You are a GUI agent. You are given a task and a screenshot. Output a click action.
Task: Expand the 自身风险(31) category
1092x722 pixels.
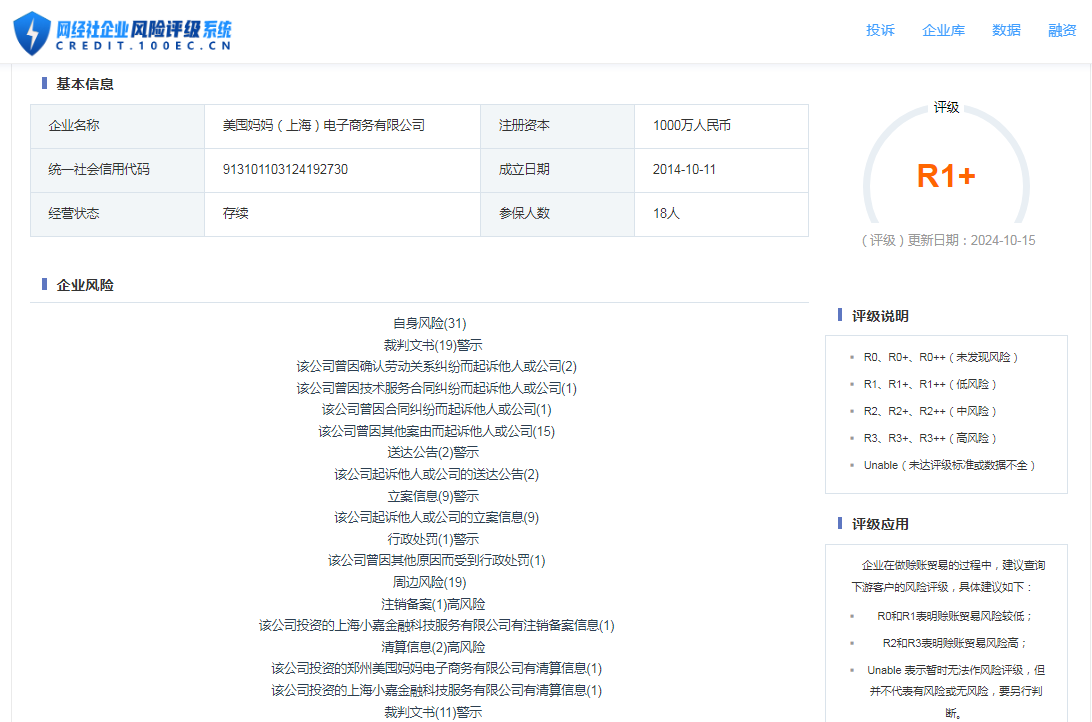click(429, 323)
